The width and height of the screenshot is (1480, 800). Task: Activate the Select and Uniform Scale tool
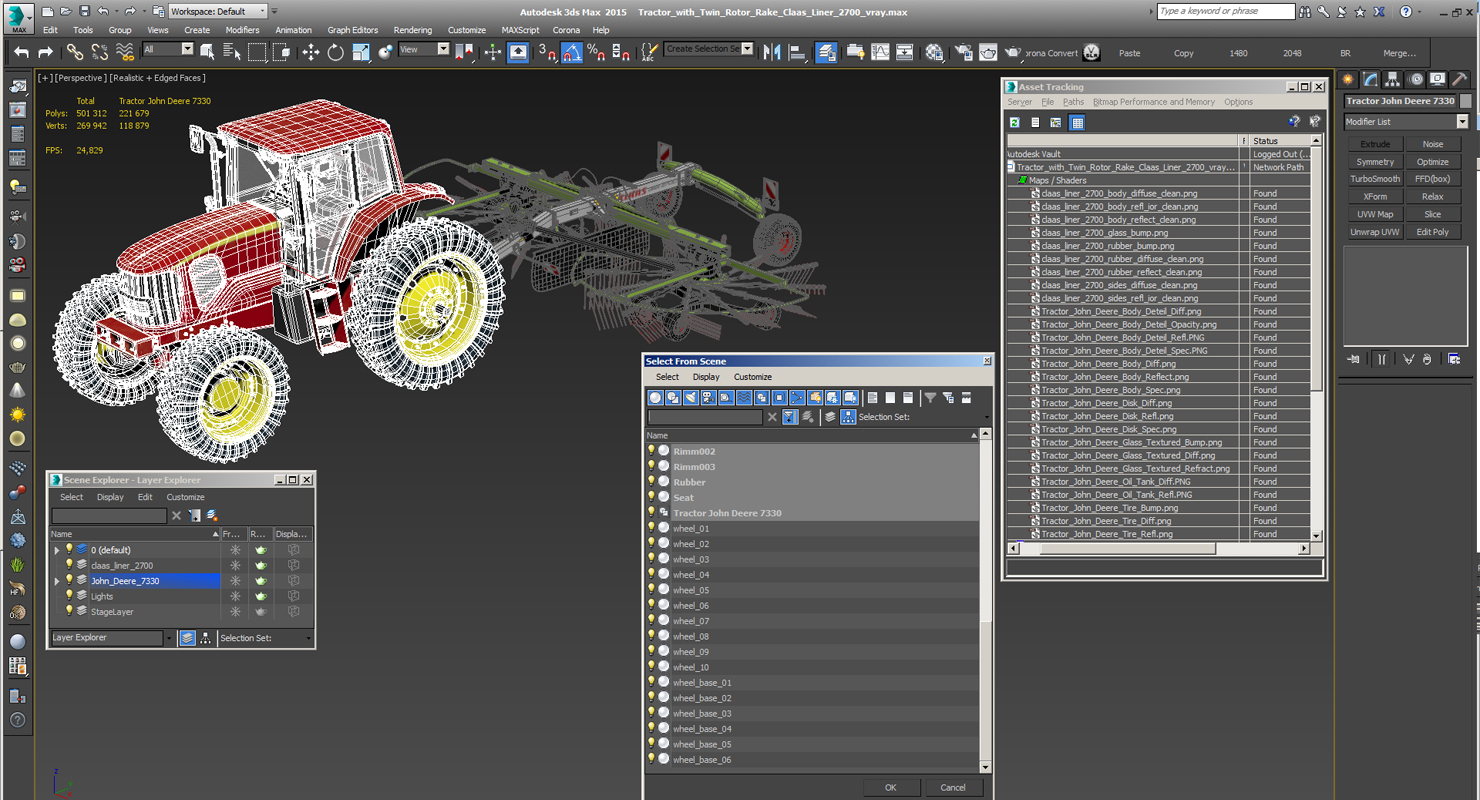pyautogui.click(x=361, y=52)
